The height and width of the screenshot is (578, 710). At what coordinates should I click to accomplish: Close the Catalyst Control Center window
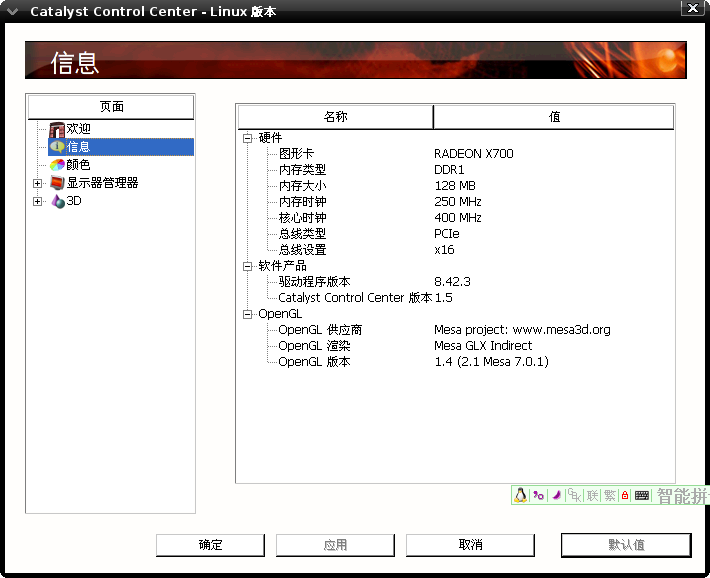pos(693,8)
